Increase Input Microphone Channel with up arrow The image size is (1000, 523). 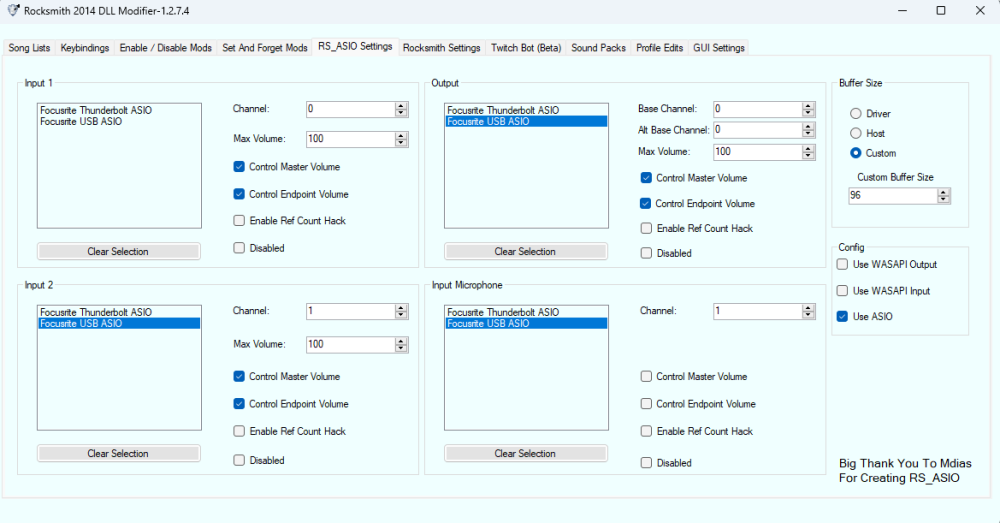click(x=807, y=308)
